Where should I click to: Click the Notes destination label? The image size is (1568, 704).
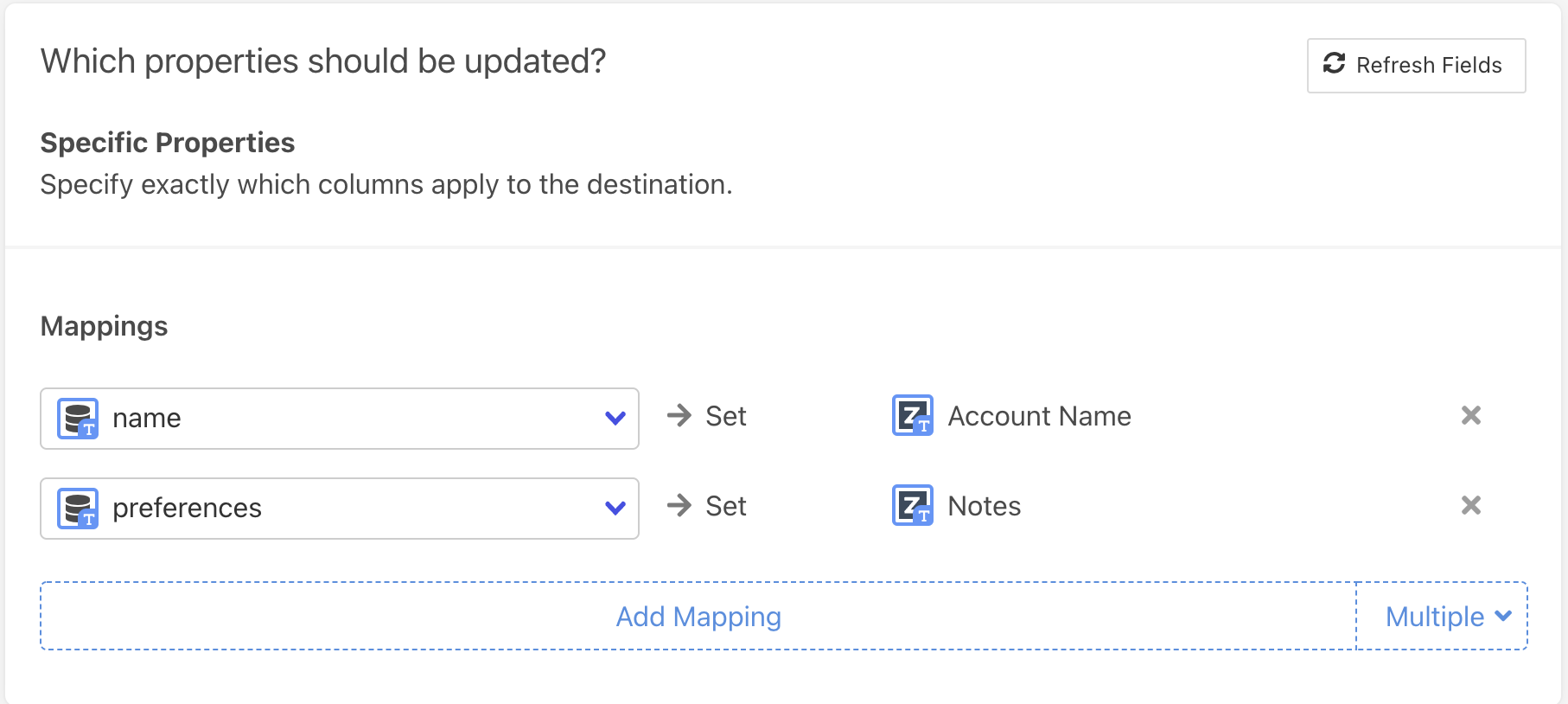pyautogui.click(x=984, y=506)
